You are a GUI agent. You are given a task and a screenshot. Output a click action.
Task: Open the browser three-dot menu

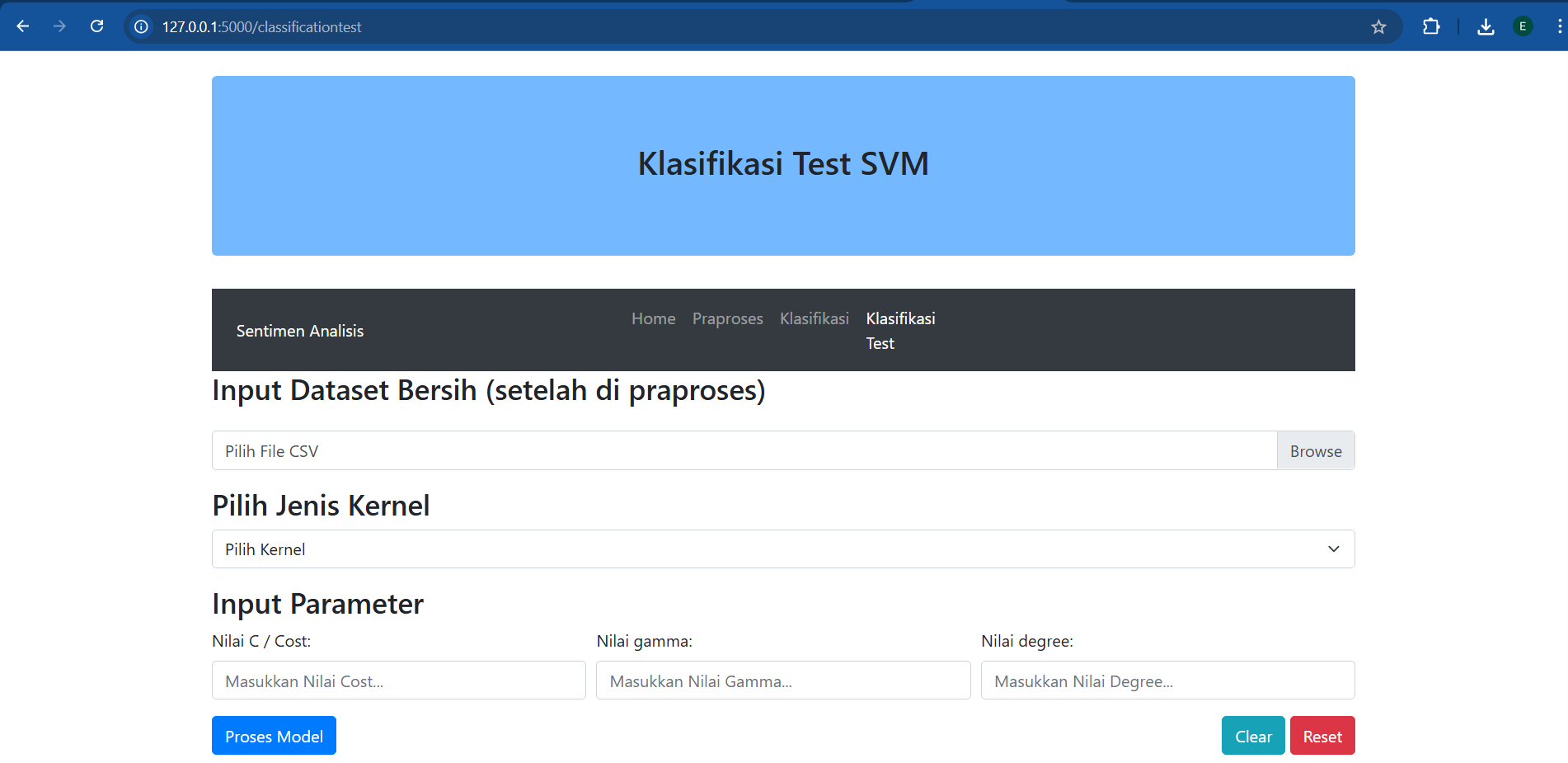pos(1559,26)
